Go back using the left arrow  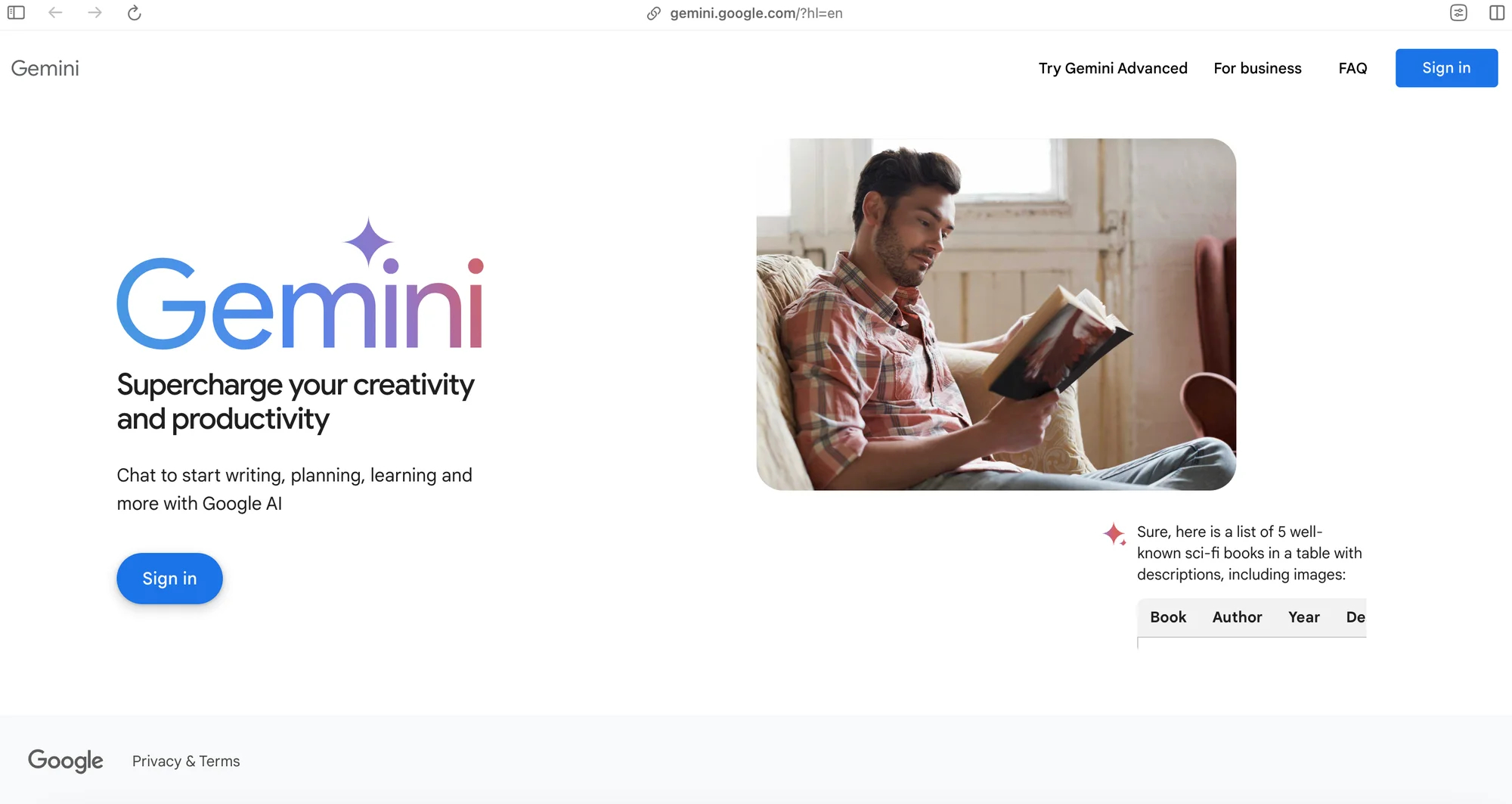(55, 13)
